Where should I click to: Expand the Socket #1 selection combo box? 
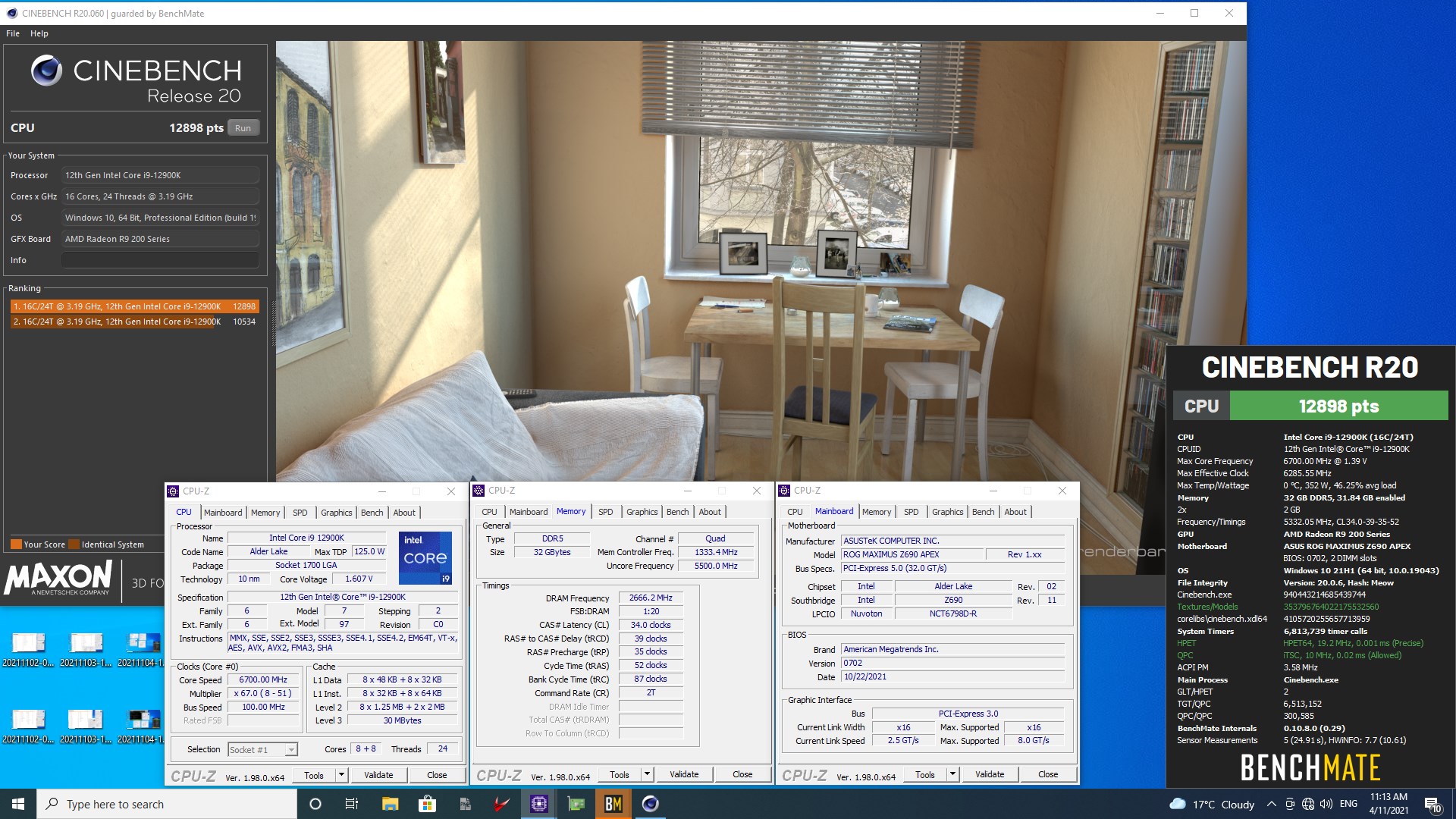pos(262,749)
